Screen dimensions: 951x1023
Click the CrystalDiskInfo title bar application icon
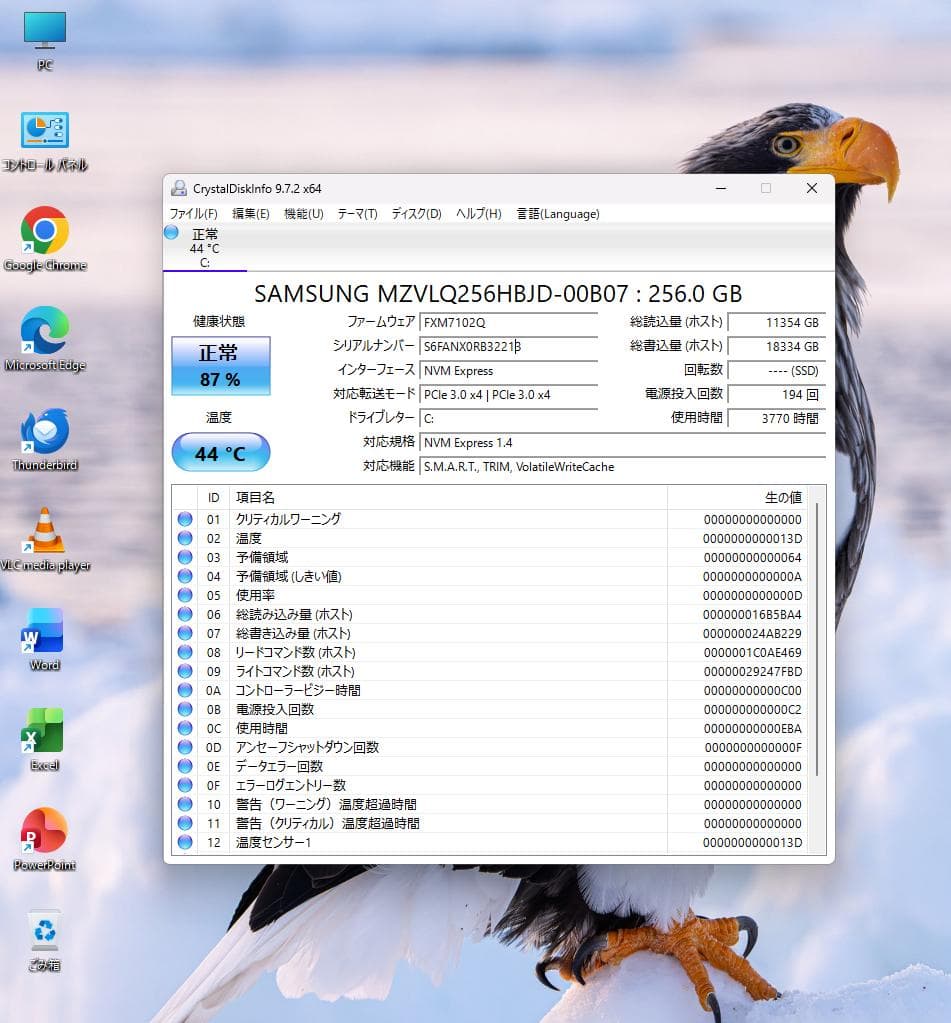click(180, 188)
